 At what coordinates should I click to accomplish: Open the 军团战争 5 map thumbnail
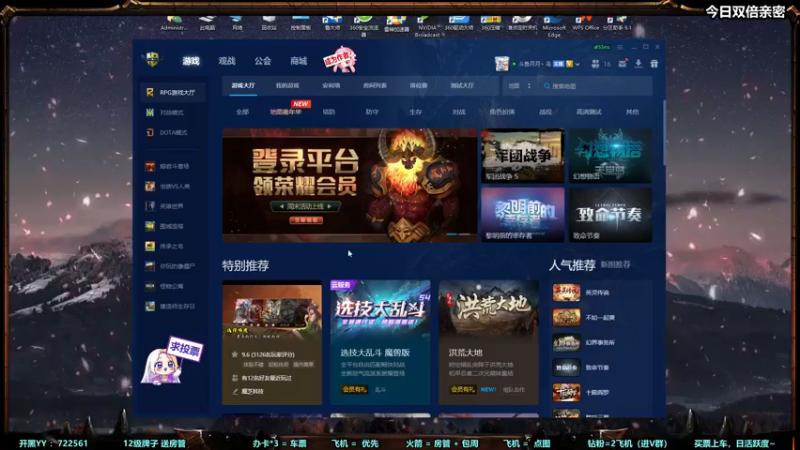point(522,156)
